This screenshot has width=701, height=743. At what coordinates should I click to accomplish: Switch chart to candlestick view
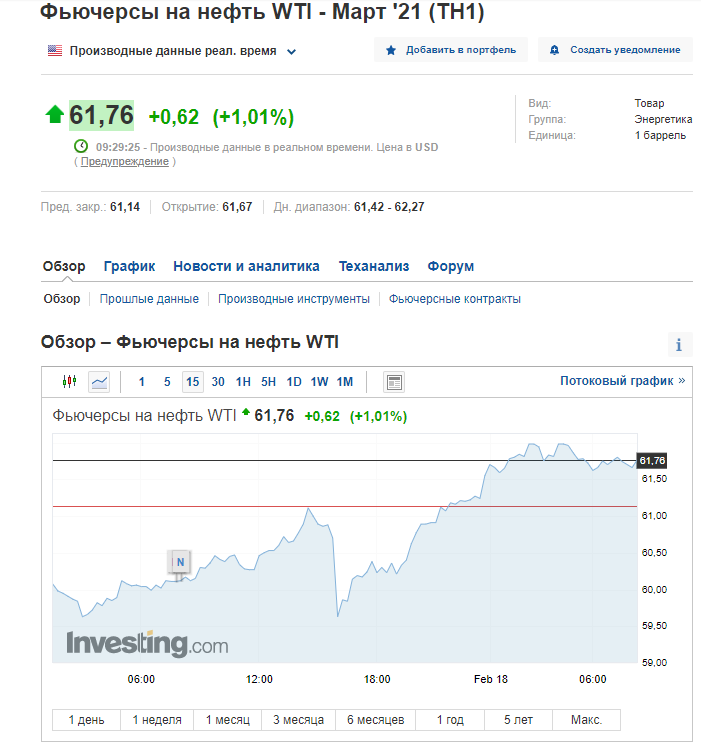click(69, 382)
